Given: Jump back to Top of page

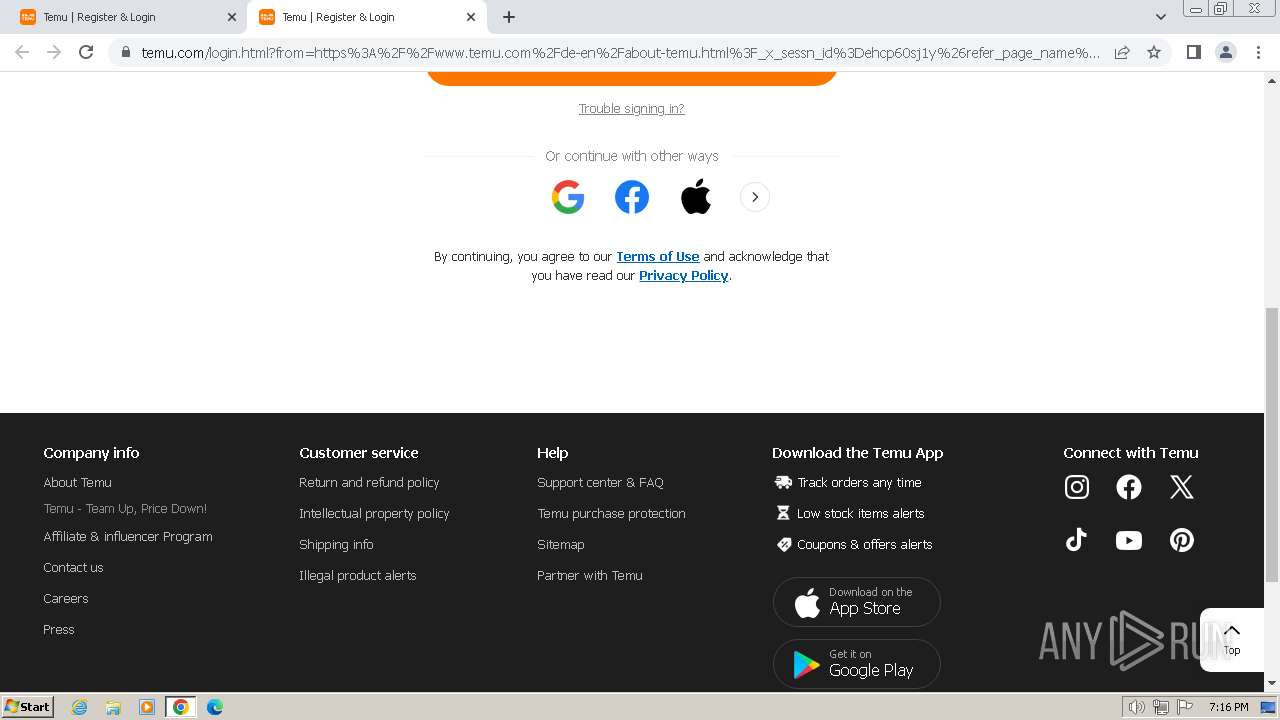Looking at the screenshot, I should 1232,640.
